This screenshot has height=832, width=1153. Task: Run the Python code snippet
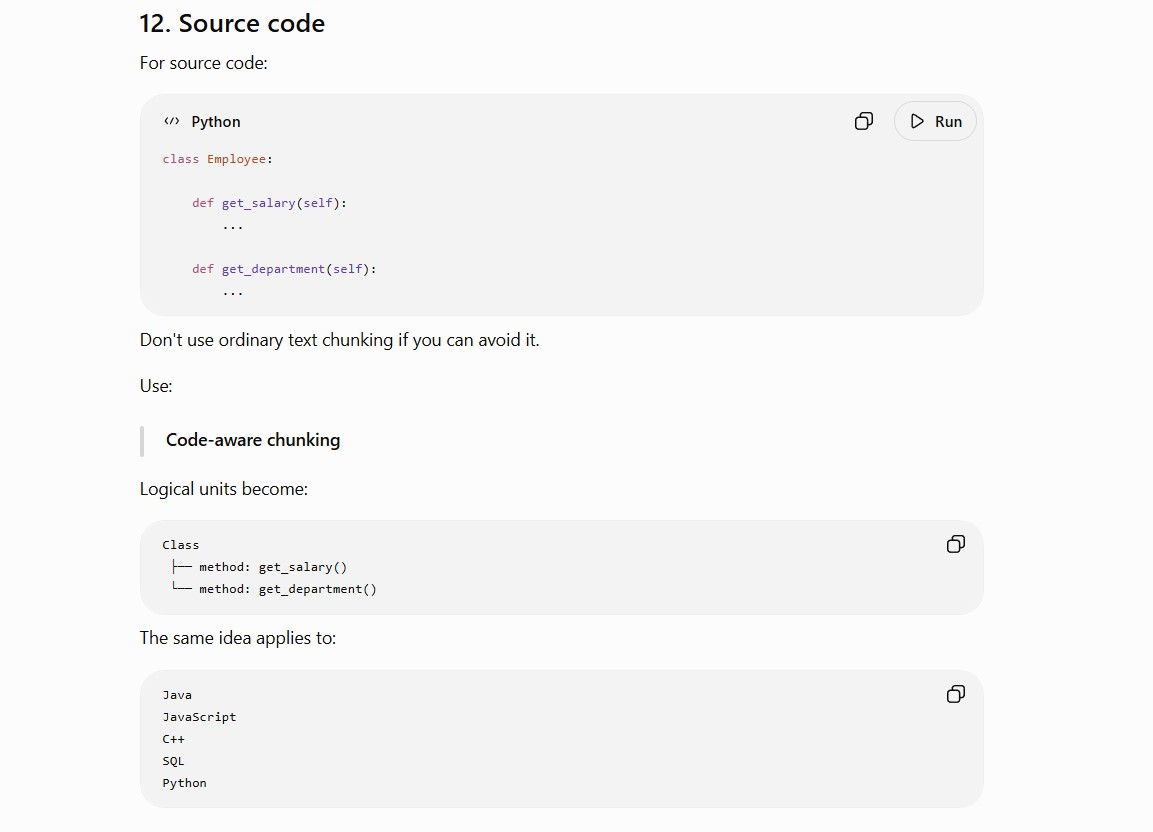click(x=935, y=121)
